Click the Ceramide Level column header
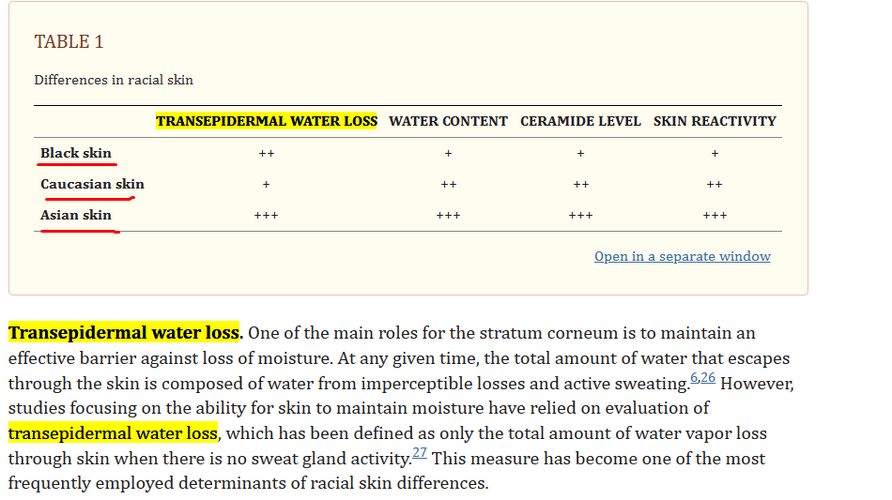This screenshot has width=892, height=500. [x=580, y=121]
